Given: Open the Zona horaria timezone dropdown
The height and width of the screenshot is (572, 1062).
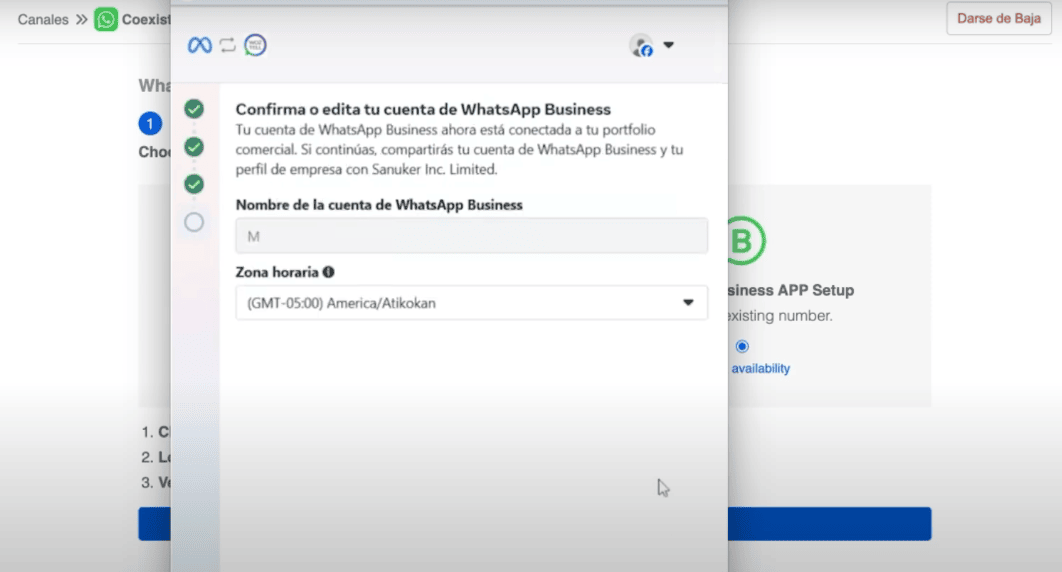Looking at the screenshot, I should (x=471, y=303).
